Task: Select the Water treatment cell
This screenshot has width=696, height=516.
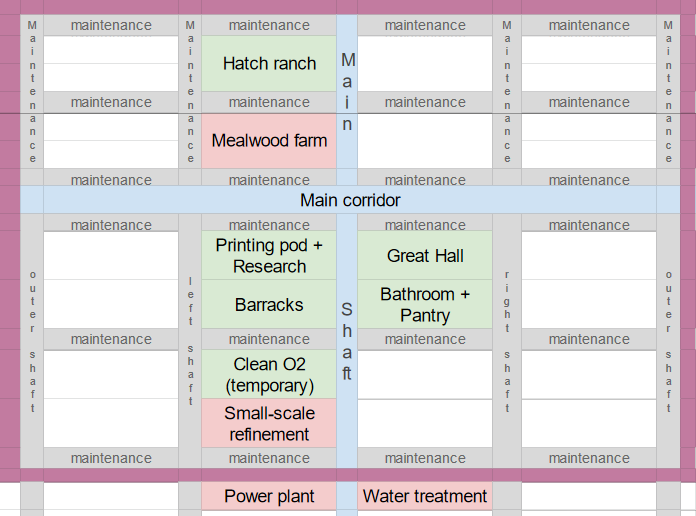Action: [x=425, y=496]
